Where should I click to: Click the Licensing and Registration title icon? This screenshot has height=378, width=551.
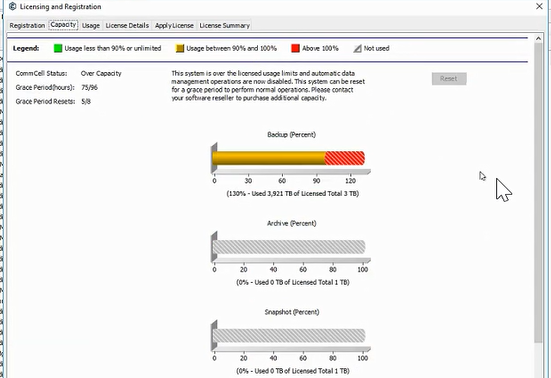(12, 6)
